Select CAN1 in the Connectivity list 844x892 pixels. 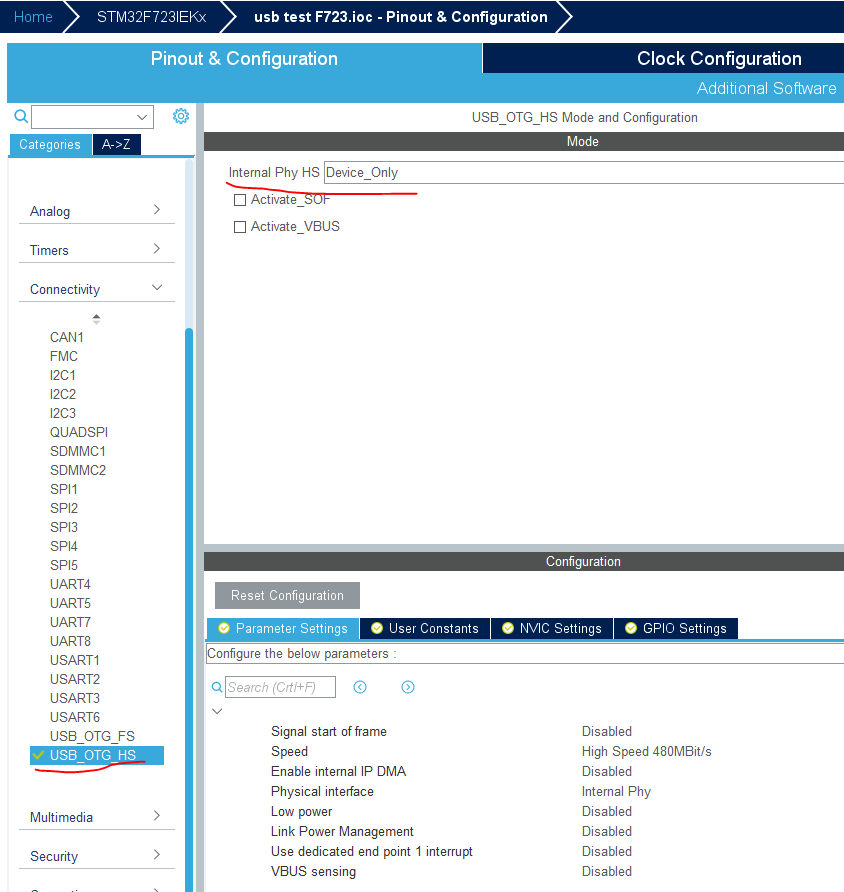(67, 337)
